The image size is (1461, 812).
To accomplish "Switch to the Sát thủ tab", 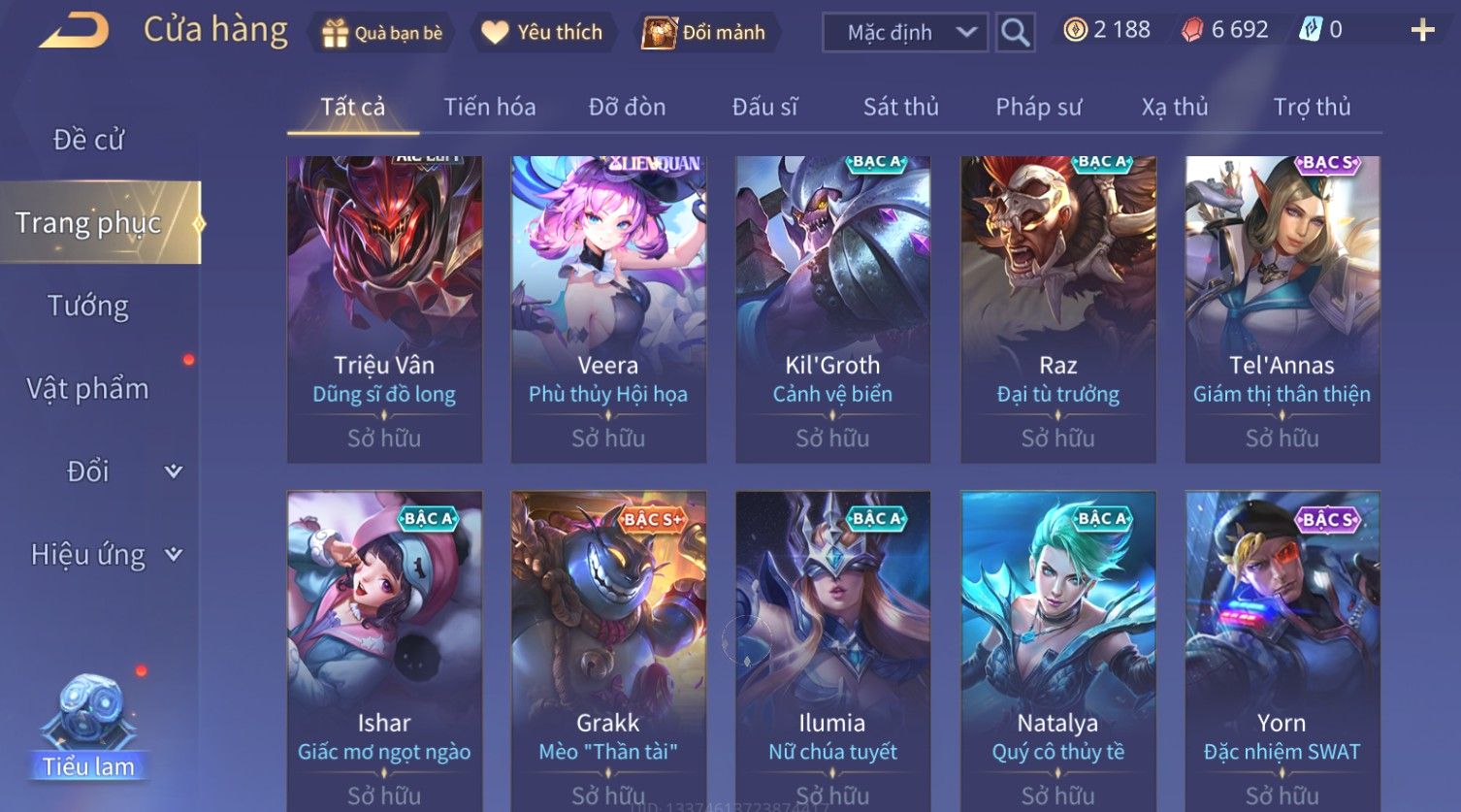I will click(x=900, y=107).
